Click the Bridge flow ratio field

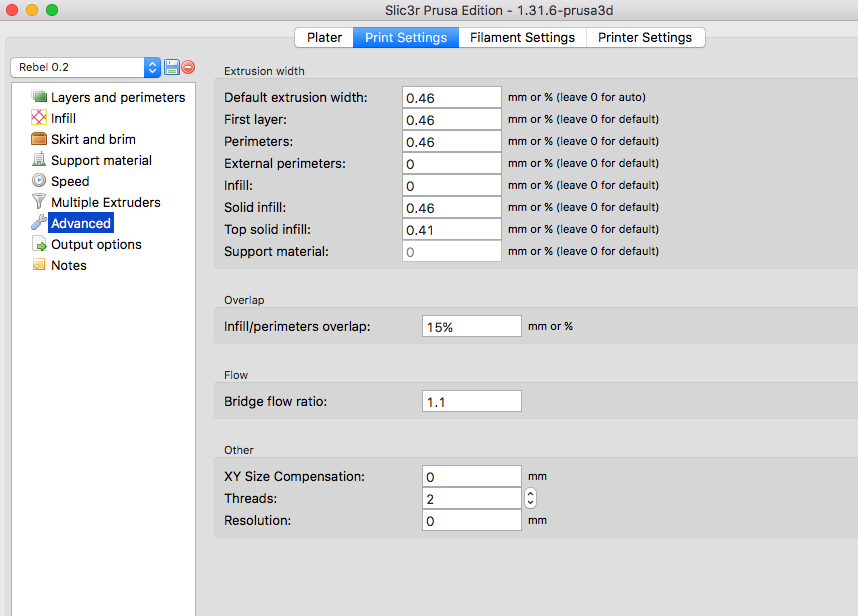tap(471, 401)
